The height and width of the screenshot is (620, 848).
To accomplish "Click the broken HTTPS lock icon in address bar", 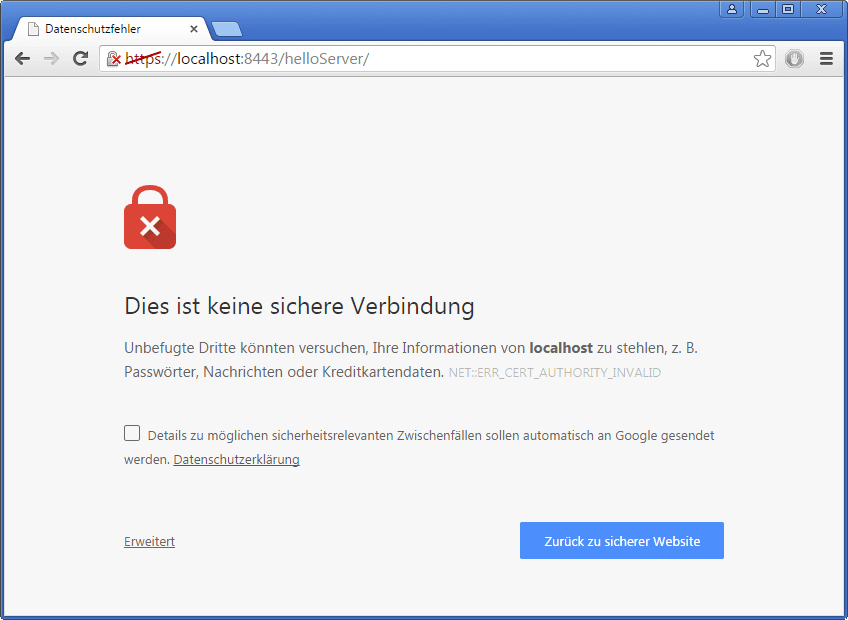I will point(114,59).
